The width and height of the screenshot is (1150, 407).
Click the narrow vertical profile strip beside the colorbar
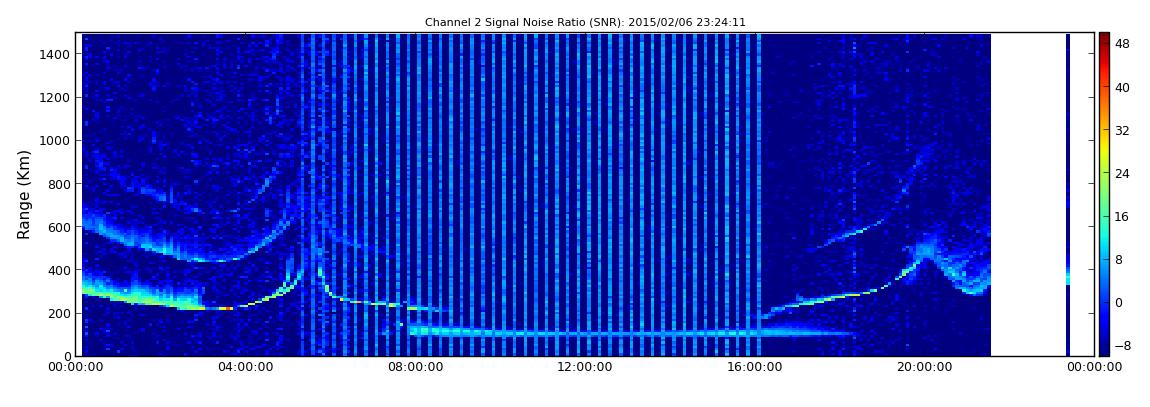1068,194
